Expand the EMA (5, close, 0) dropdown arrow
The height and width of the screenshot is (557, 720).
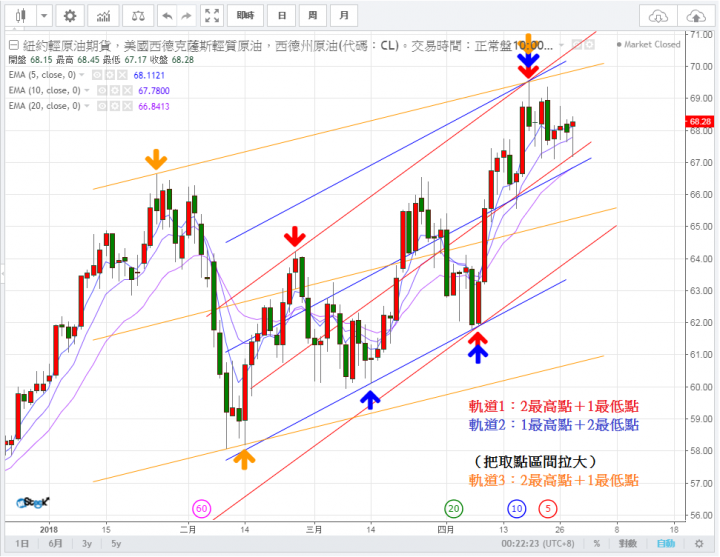pyautogui.click(x=82, y=75)
